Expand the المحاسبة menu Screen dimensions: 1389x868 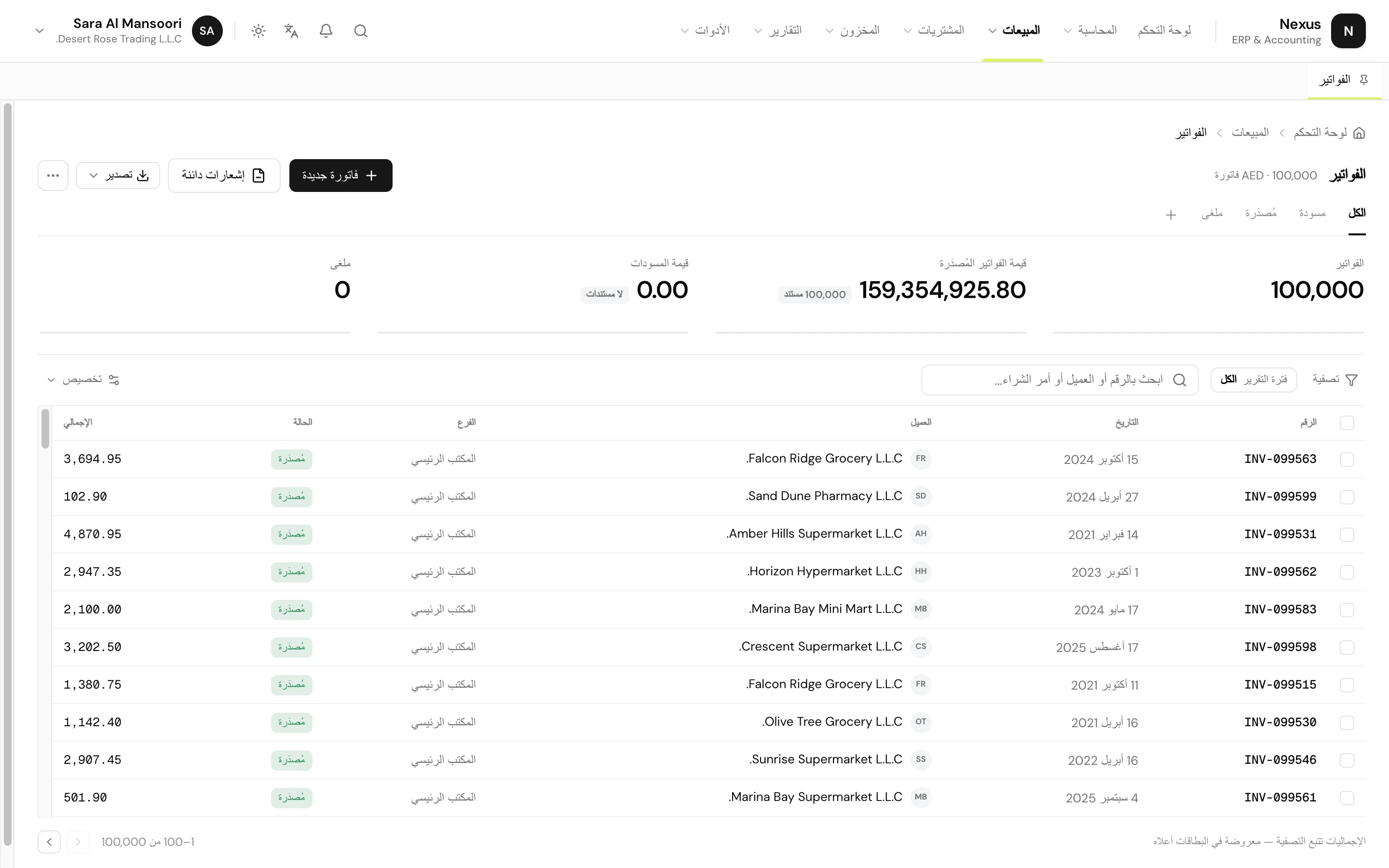click(1090, 30)
